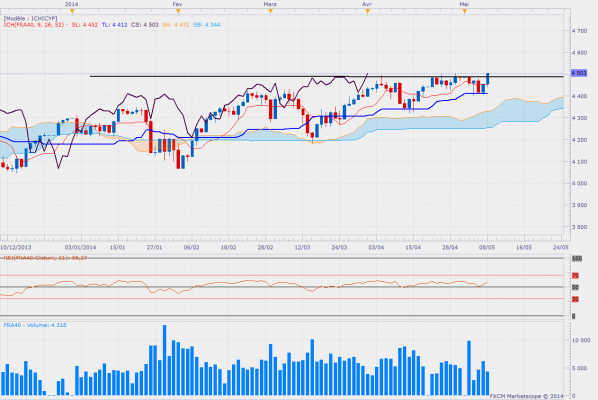
Task: Click the RSI(FRA40.Cloture, 21) indicator label
Action: coord(45,258)
